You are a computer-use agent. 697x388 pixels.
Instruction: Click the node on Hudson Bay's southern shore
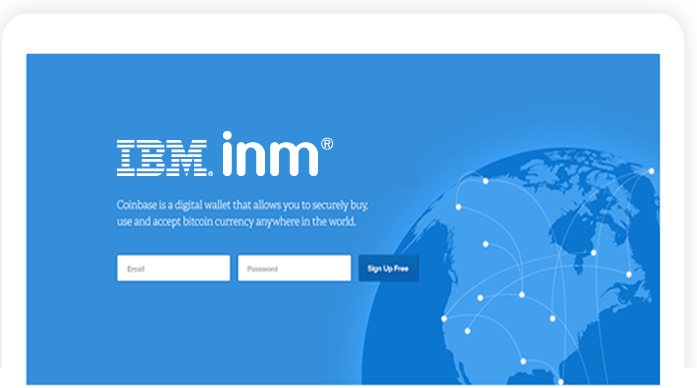[593, 253]
